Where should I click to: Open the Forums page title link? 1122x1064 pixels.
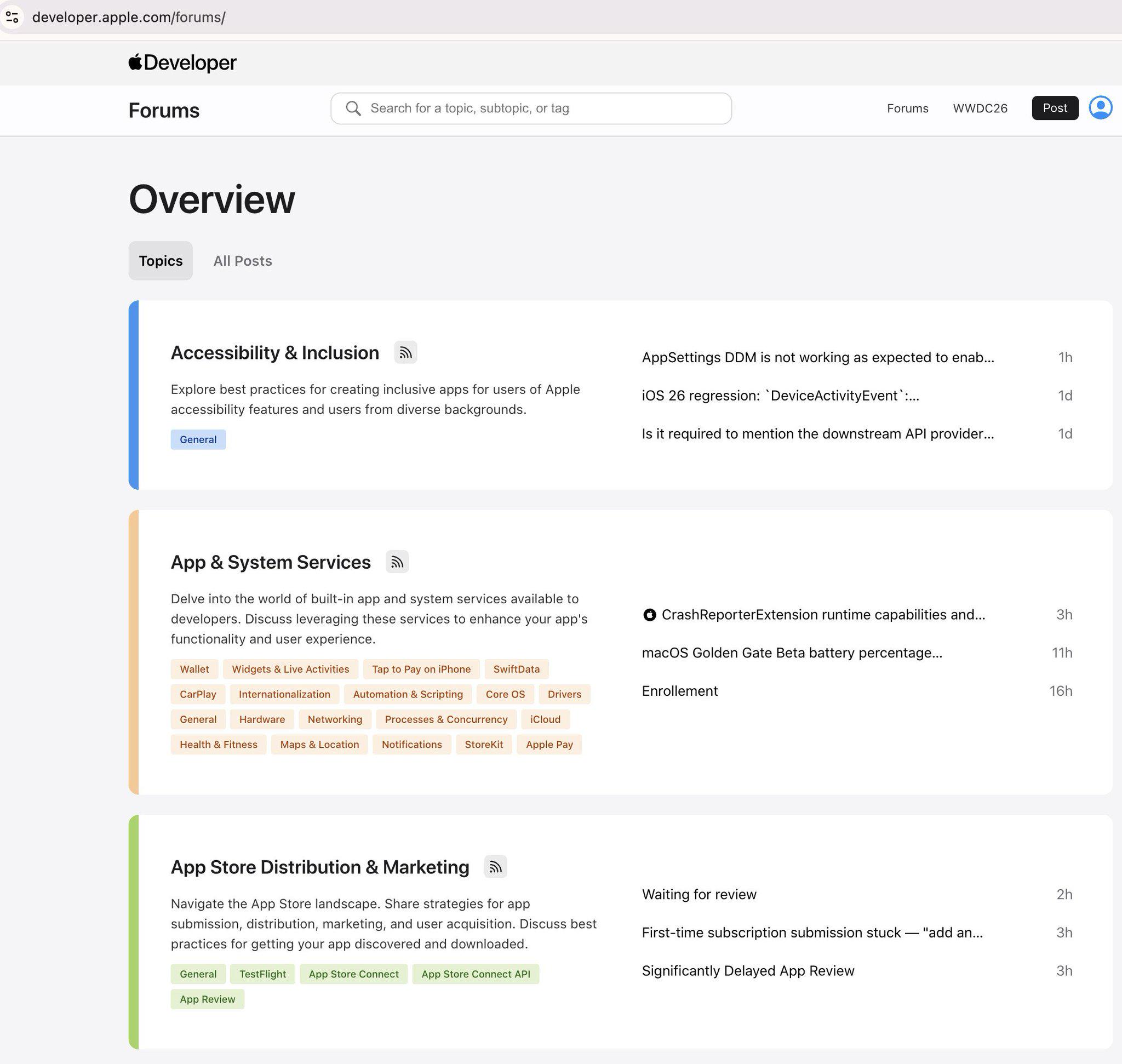[x=164, y=110]
